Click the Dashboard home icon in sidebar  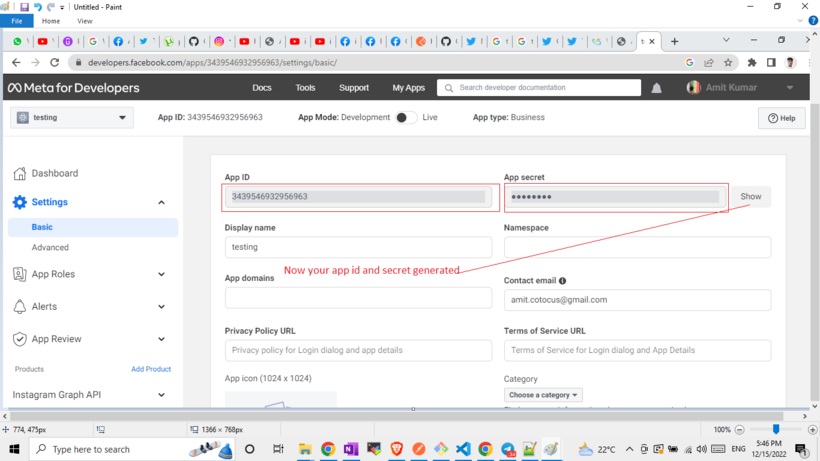(20, 173)
